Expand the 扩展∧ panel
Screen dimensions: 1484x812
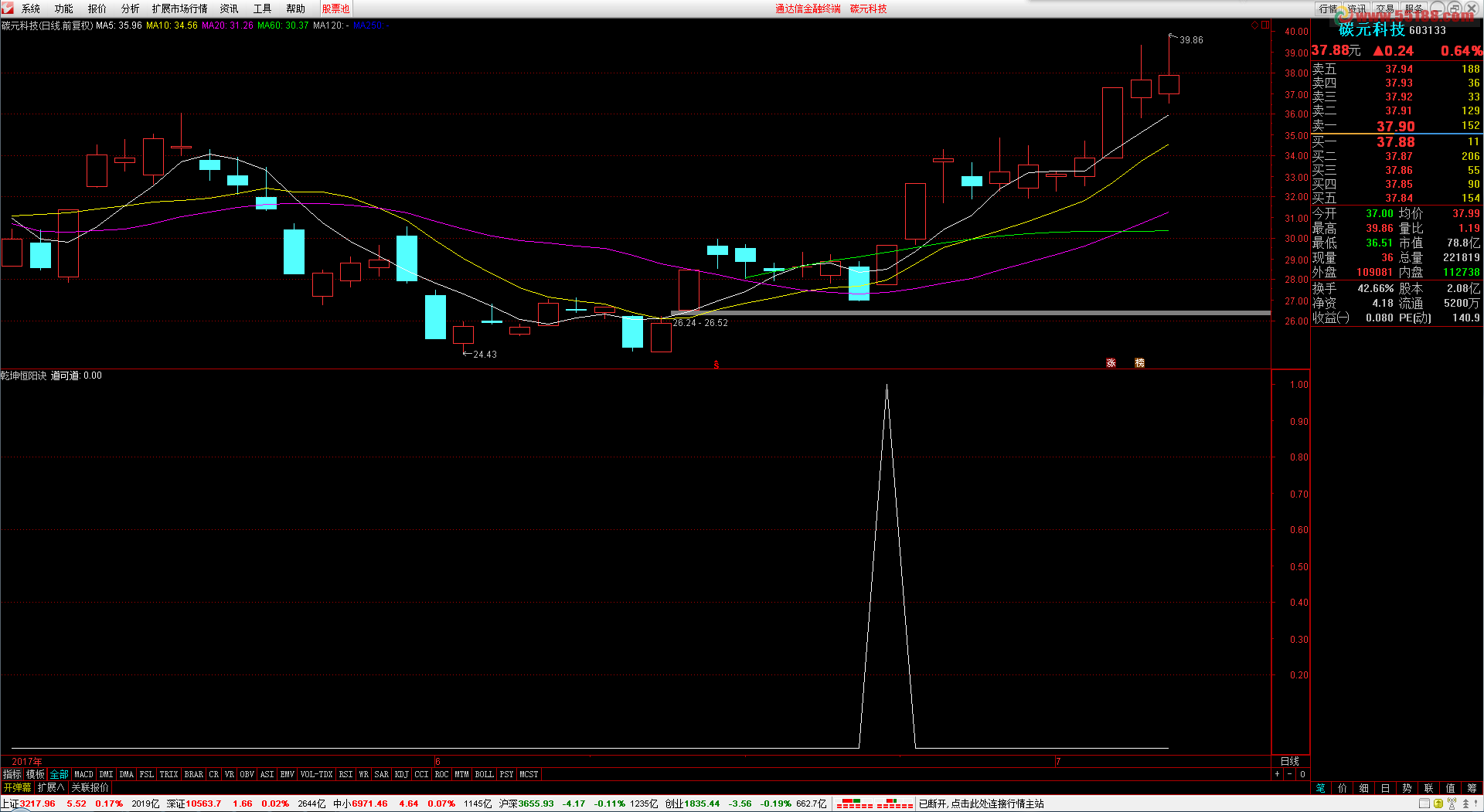pos(51,787)
